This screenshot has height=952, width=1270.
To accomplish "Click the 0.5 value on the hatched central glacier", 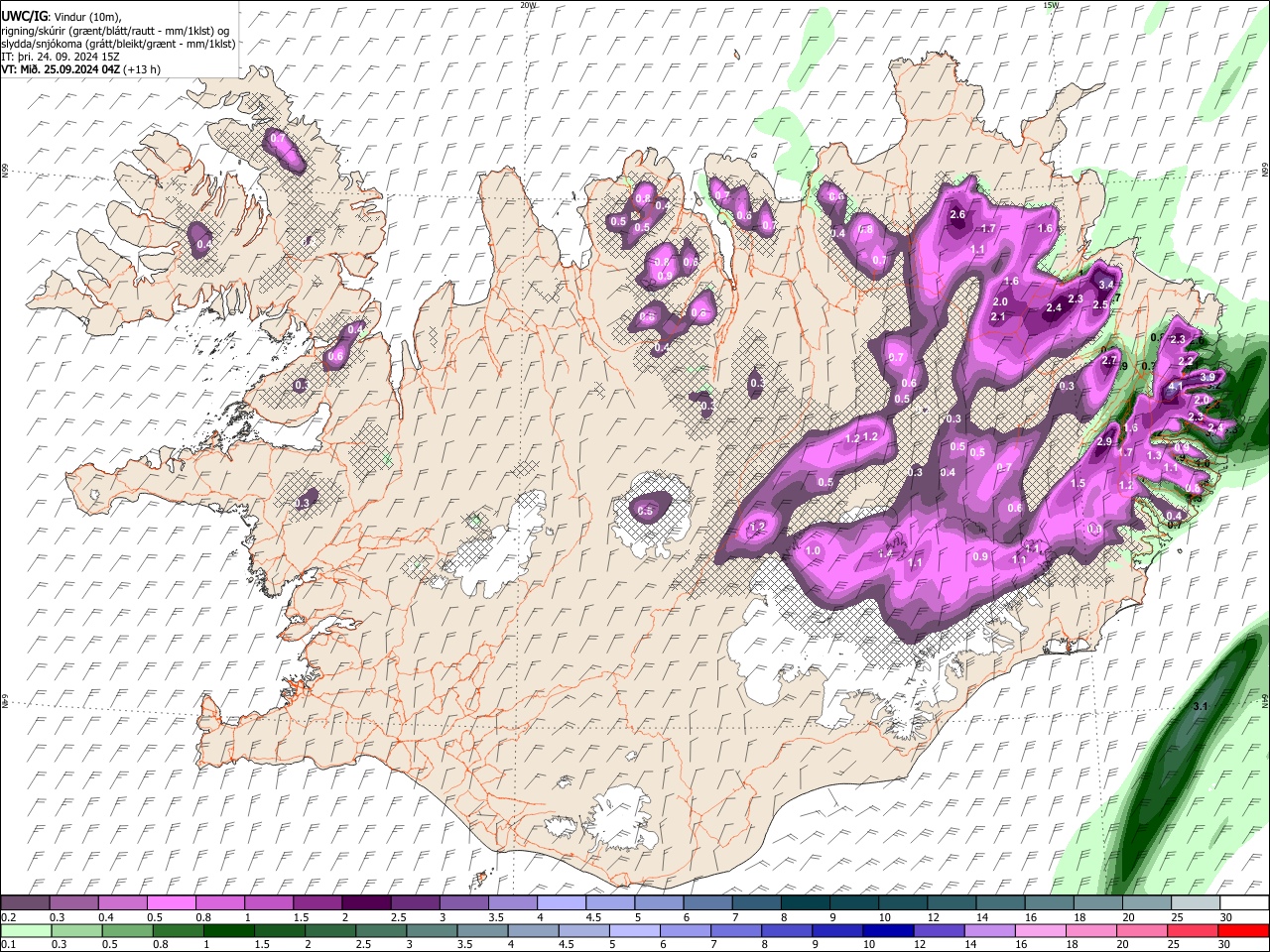I will point(645,511).
